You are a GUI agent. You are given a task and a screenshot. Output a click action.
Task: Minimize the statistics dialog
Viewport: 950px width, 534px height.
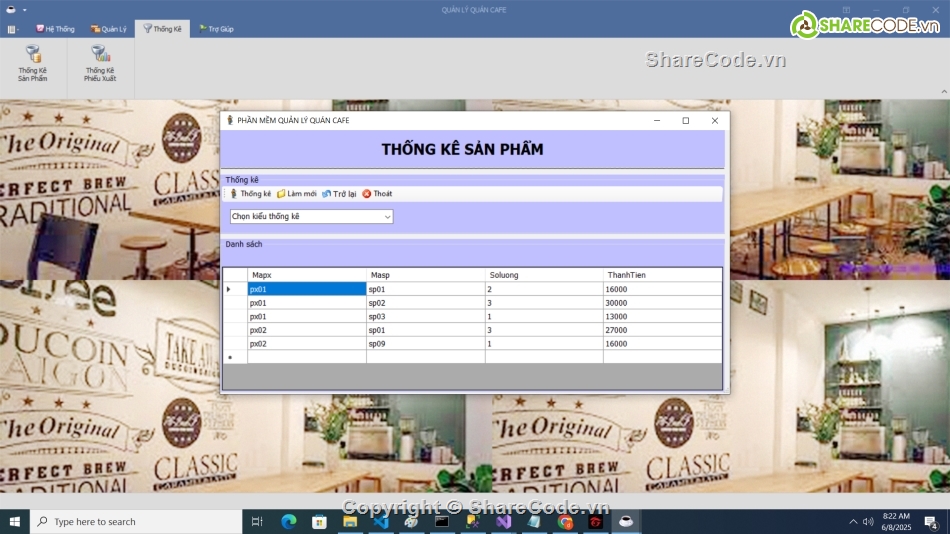[657, 121]
